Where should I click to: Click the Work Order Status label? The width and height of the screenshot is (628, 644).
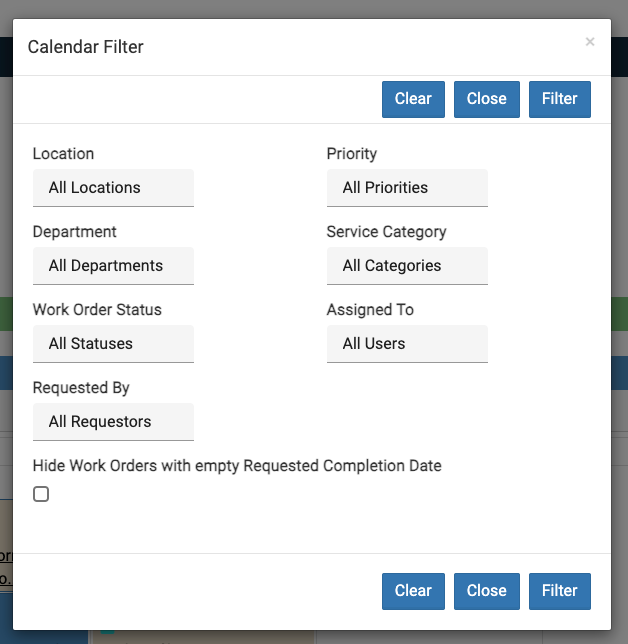pyautogui.click(x=97, y=310)
